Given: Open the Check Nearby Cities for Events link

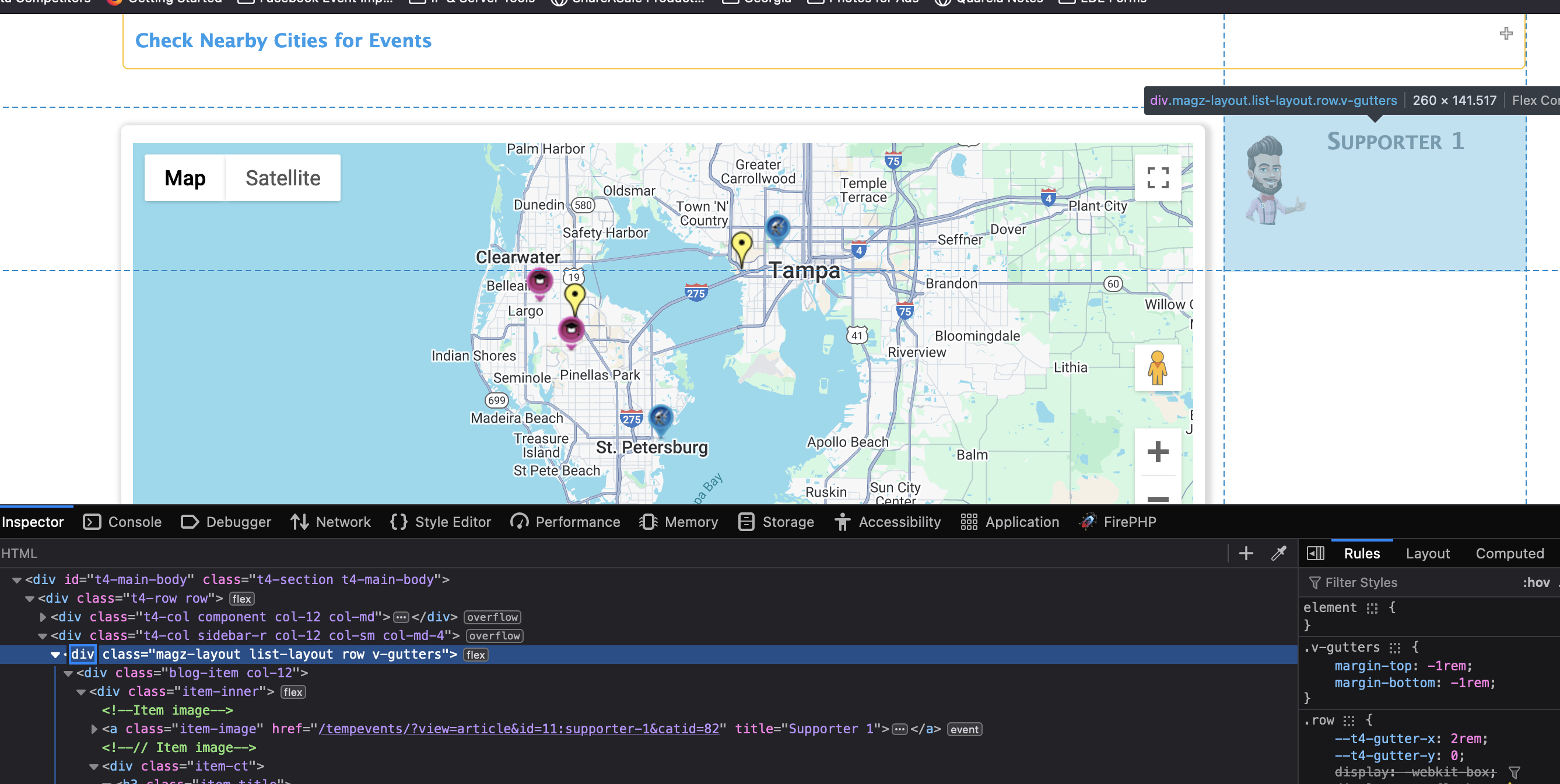Looking at the screenshot, I should pyautogui.click(x=283, y=41).
